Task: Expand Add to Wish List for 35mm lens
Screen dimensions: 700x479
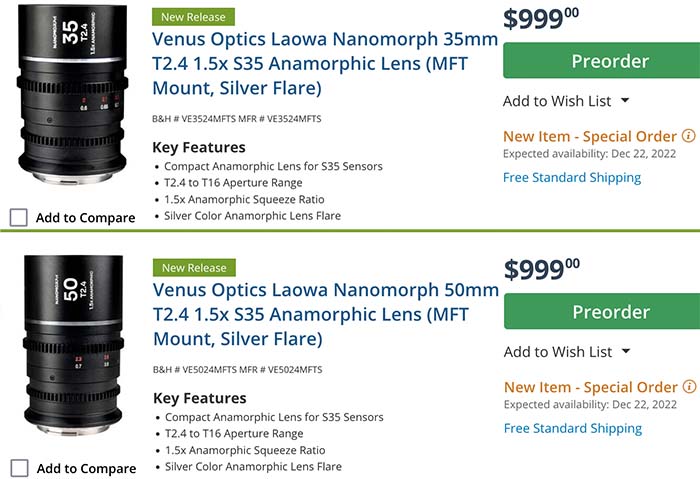Action: tap(566, 101)
